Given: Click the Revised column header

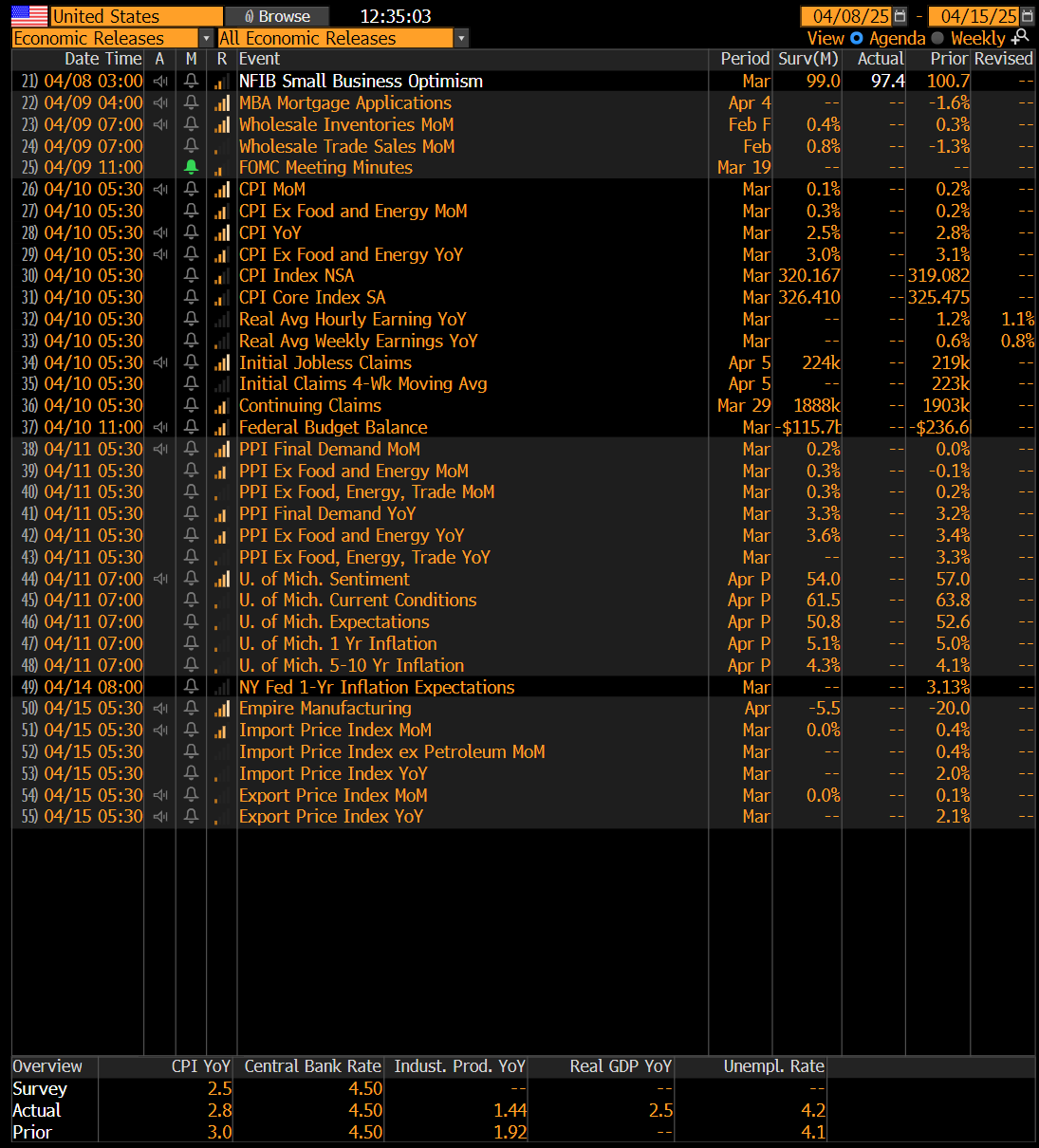Looking at the screenshot, I should coord(1003,59).
